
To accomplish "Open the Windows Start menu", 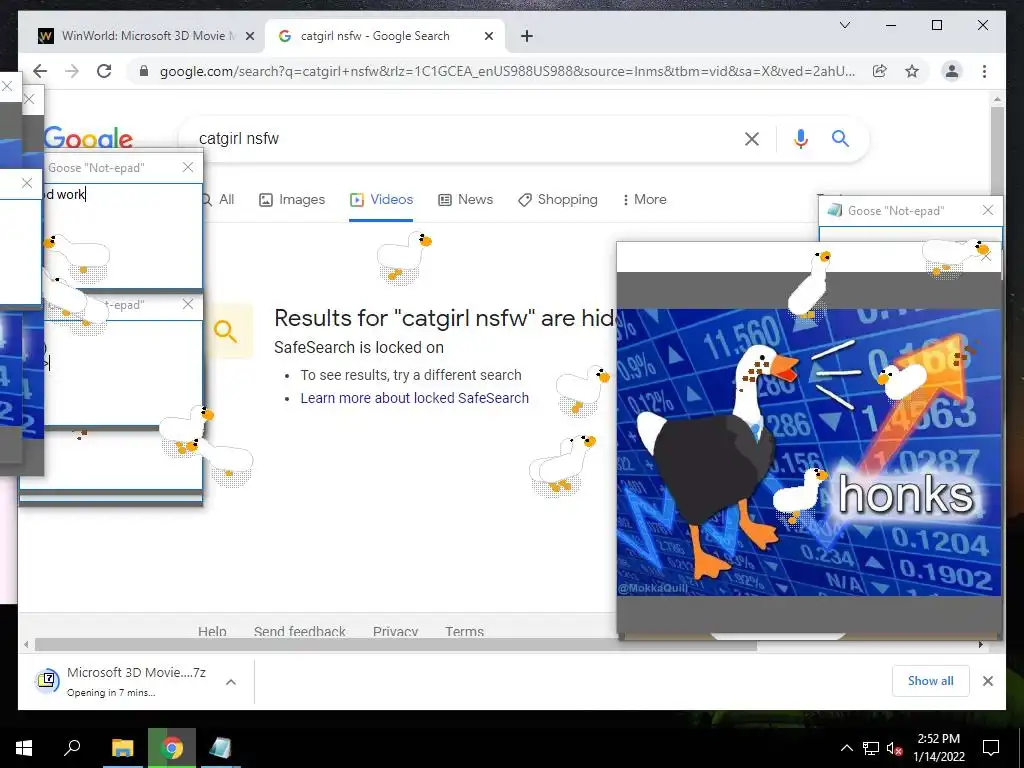I will 24,748.
